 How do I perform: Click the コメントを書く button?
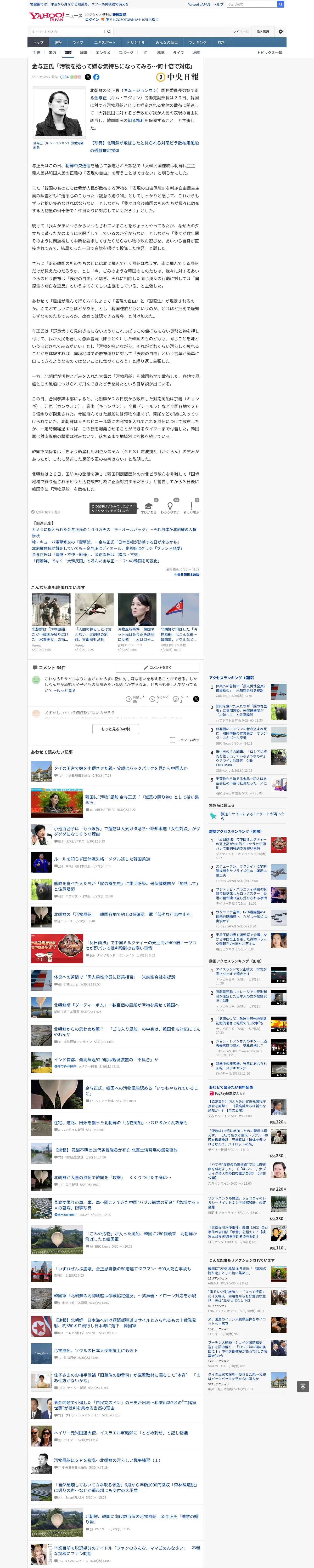[157, 668]
